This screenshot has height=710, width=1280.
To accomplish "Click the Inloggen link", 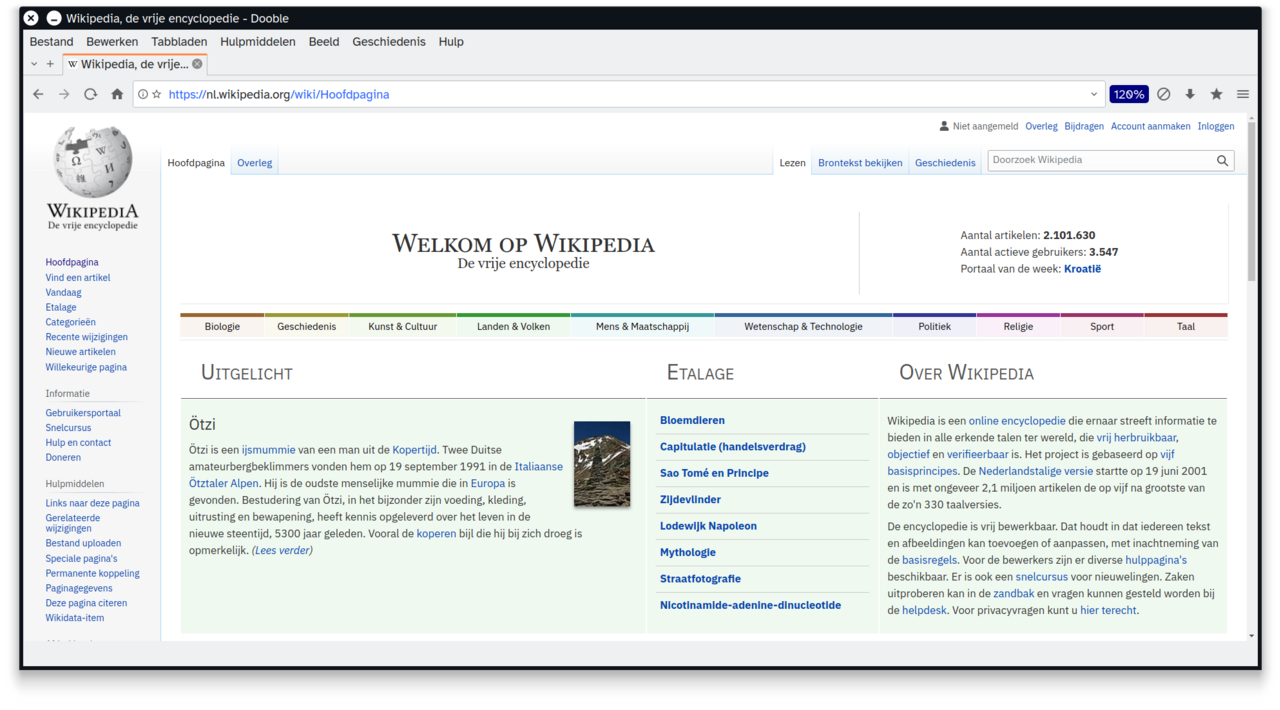I will point(1216,126).
